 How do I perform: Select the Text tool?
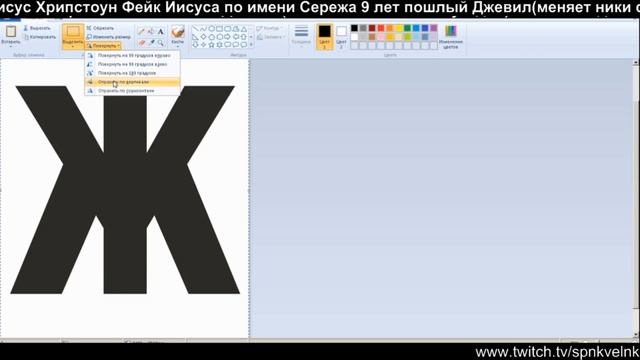click(x=161, y=31)
